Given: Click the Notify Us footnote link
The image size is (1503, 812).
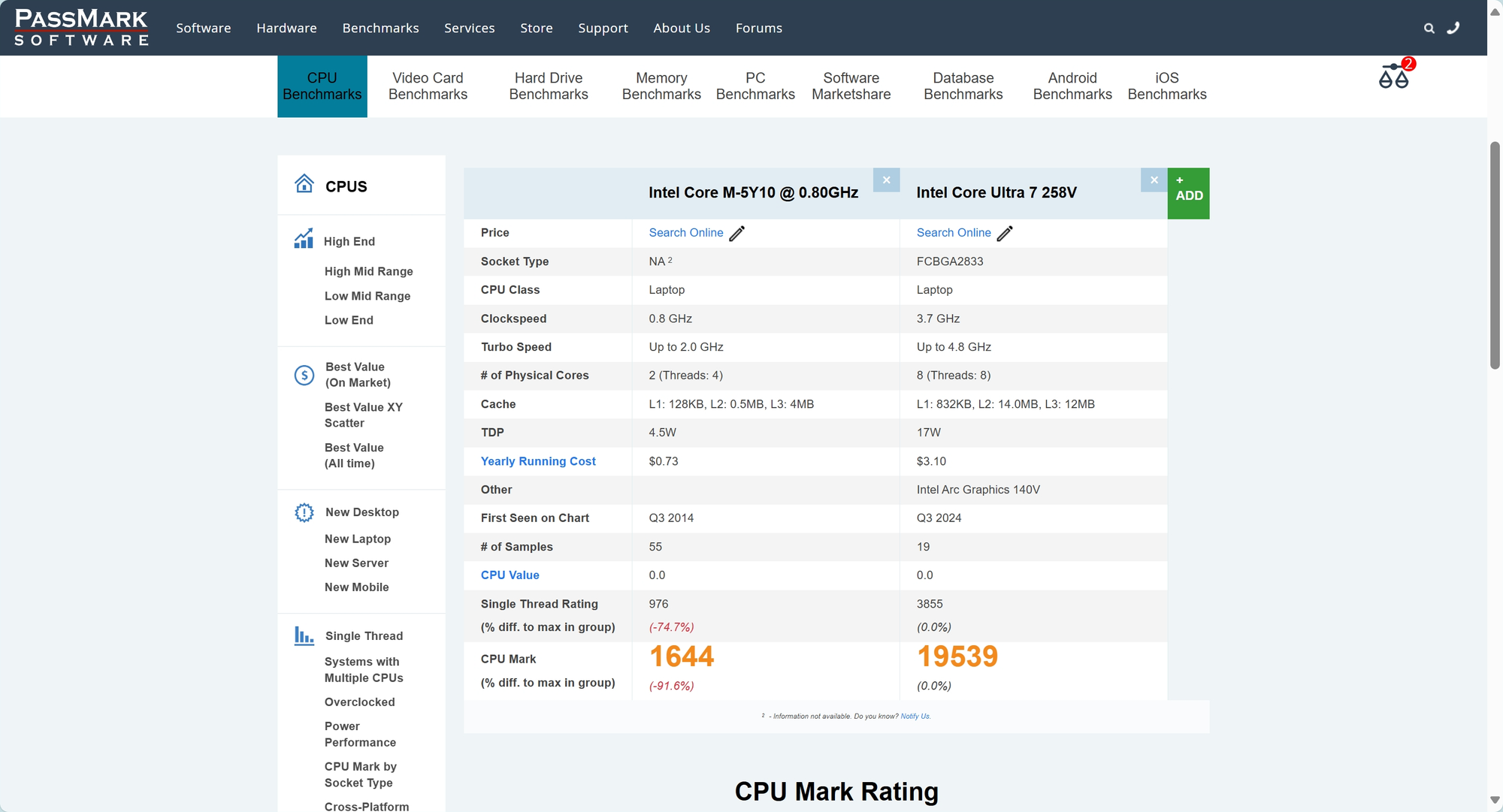Looking at the screenshot, I should [x=915, y=717].
